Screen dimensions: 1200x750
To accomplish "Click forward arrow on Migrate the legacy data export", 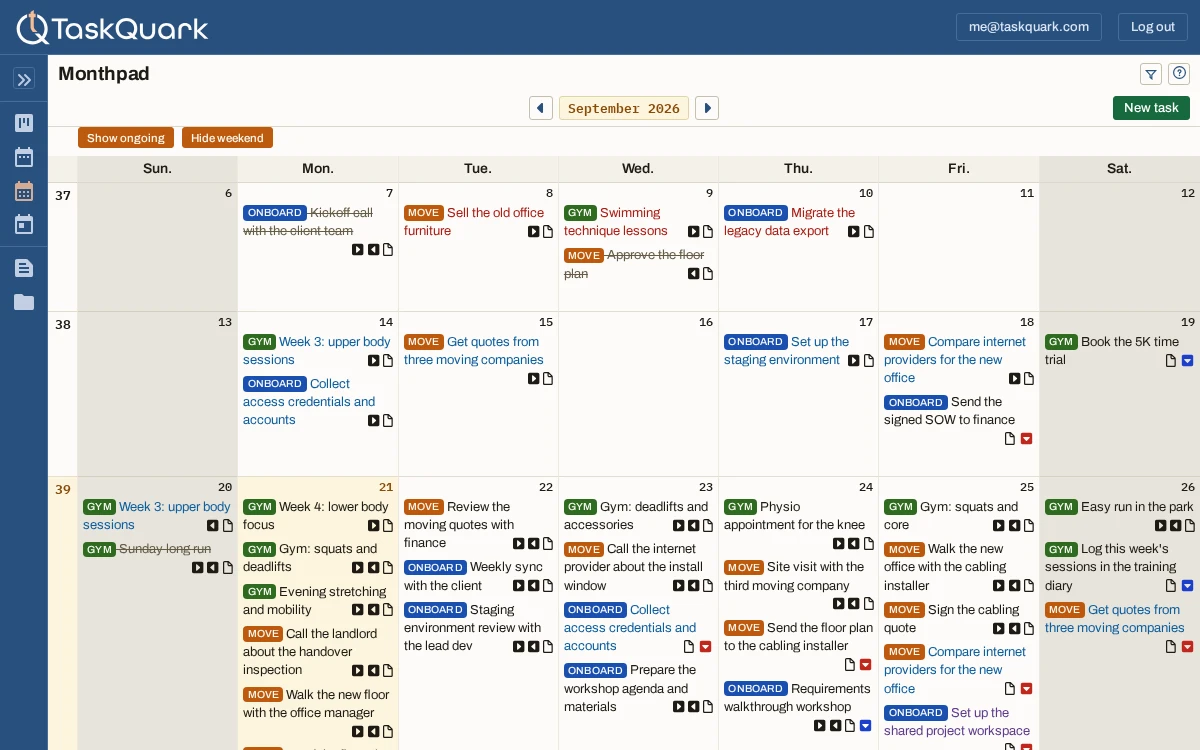I will pyautogui.click(x=854, y=232).
